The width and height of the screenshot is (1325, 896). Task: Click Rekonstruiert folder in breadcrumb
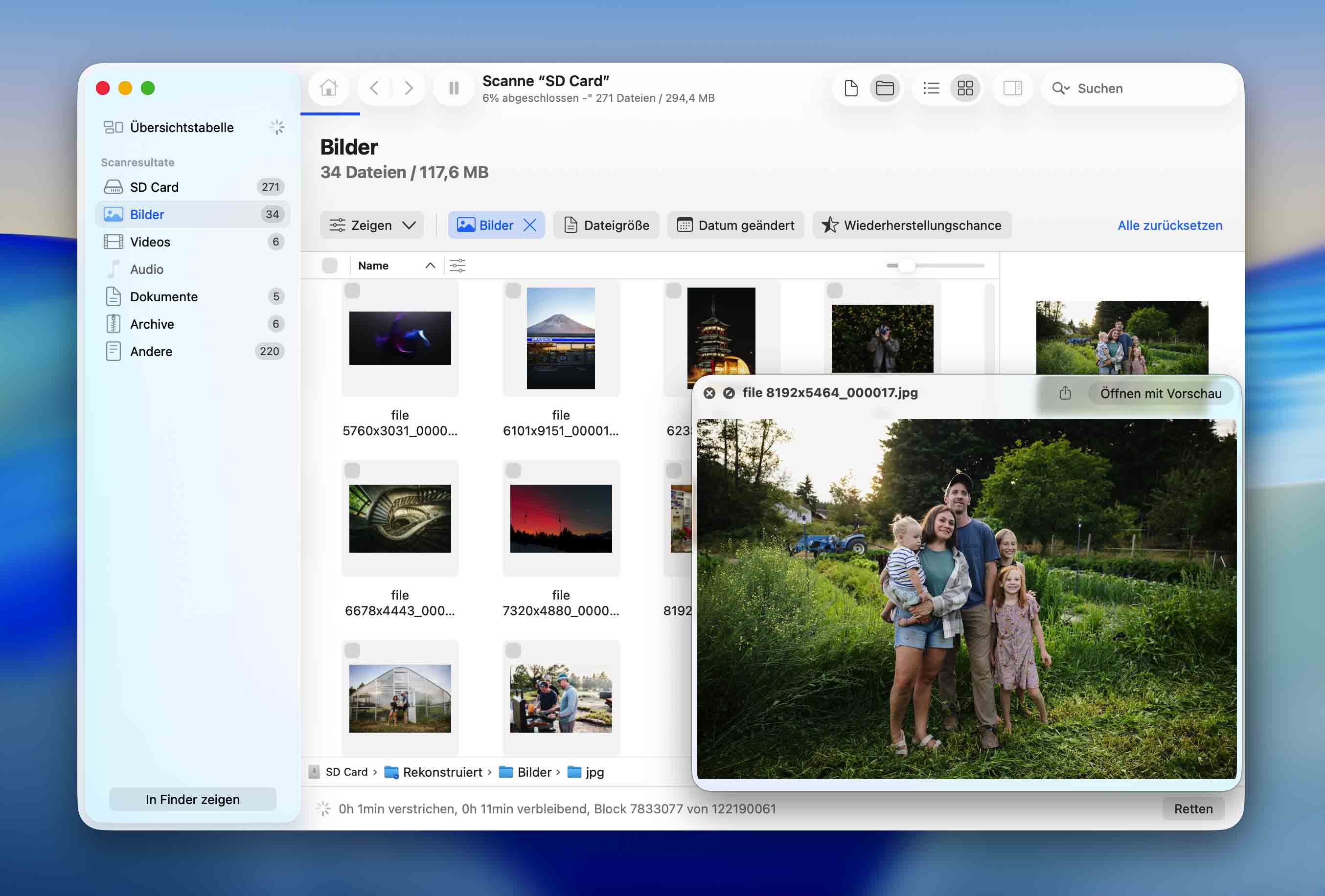click(x=434, y=772)
